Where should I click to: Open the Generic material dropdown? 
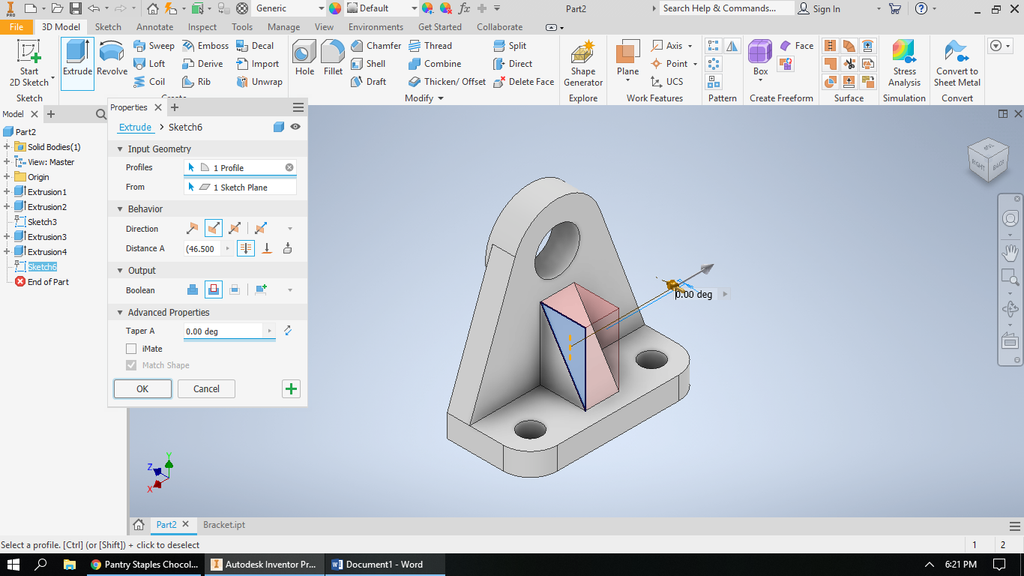pyautogui.click(x=321, y=8)
